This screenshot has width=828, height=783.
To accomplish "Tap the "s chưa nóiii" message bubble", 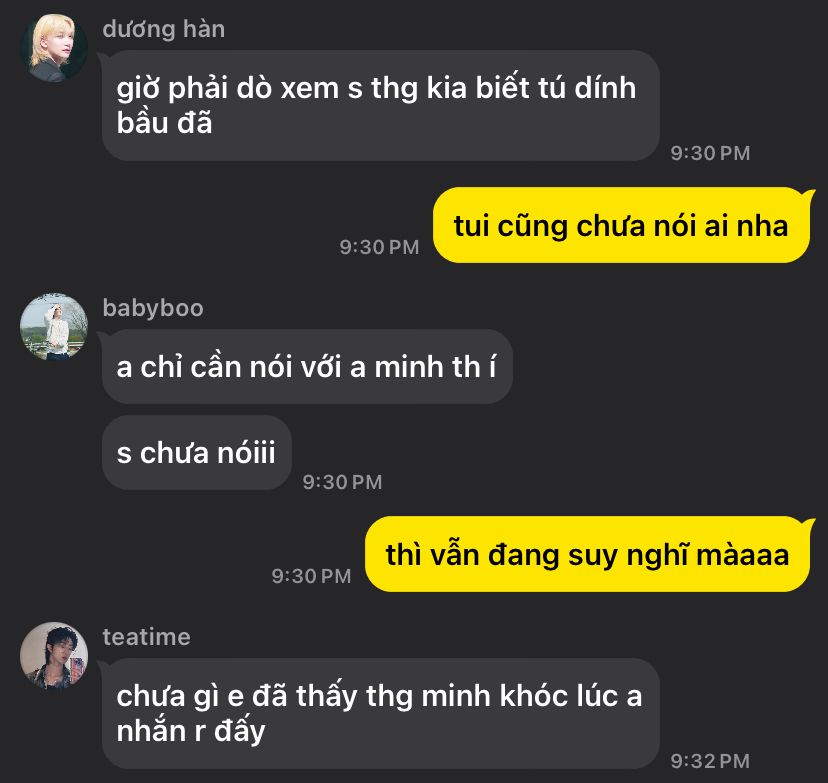I will point(196,452).
